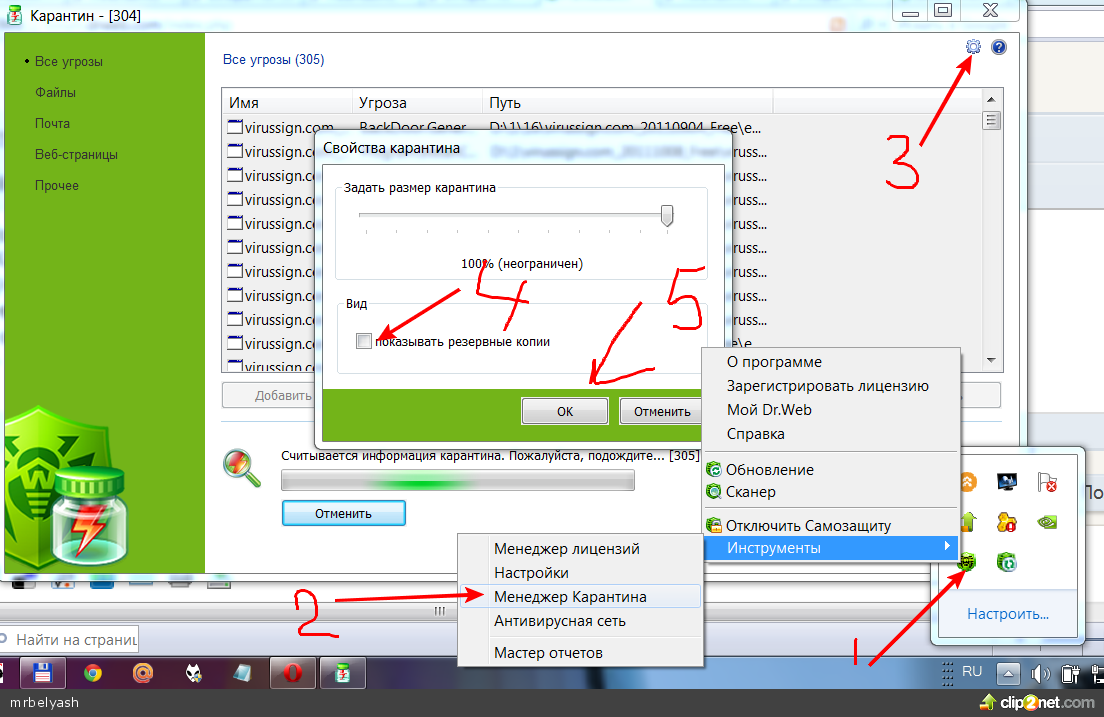Open help with the blue question mark icon
Viewport: 1104px width, 717px height.
click(x=998, y=47)
